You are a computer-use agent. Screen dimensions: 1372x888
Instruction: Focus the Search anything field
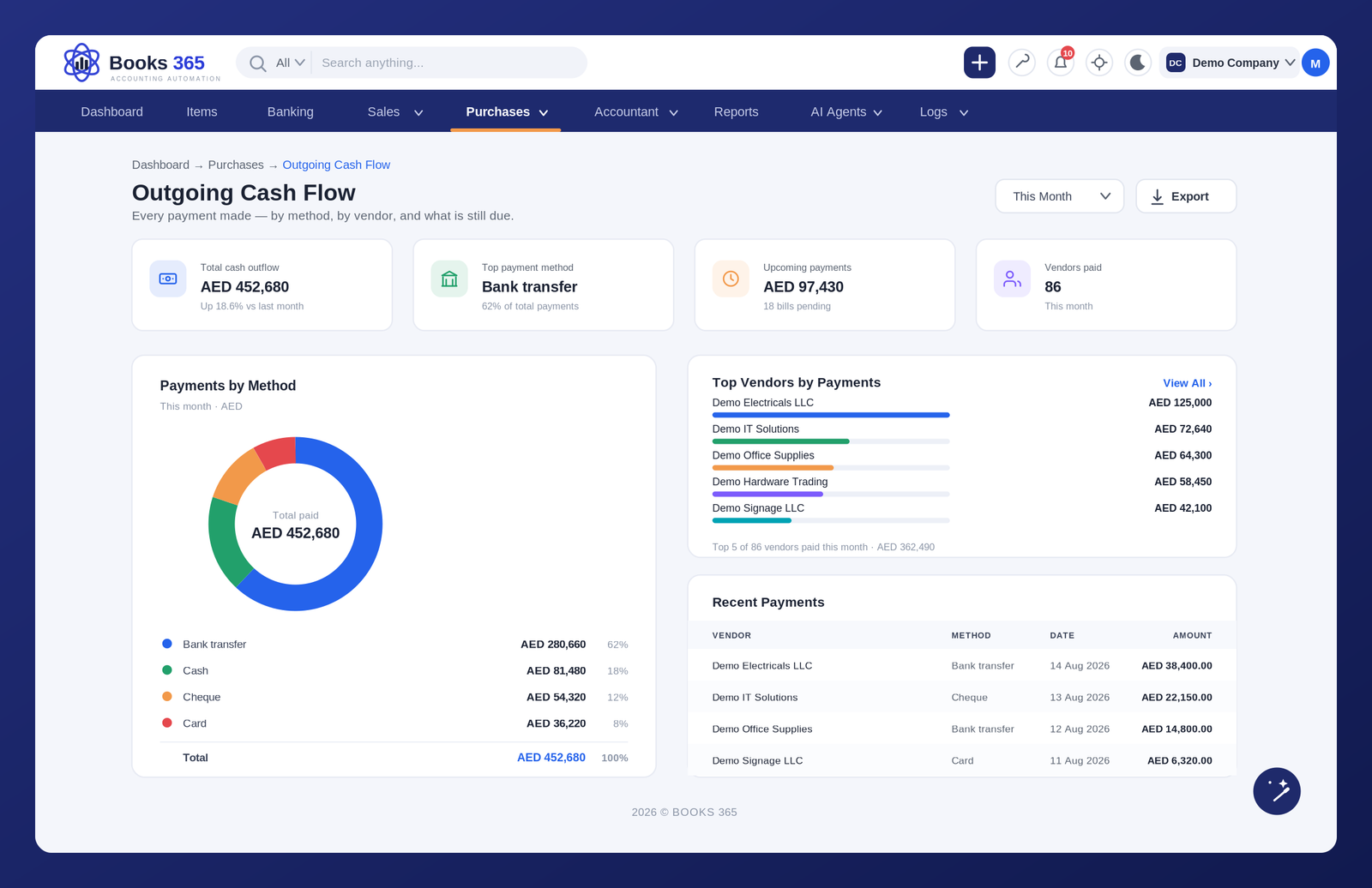448,63
